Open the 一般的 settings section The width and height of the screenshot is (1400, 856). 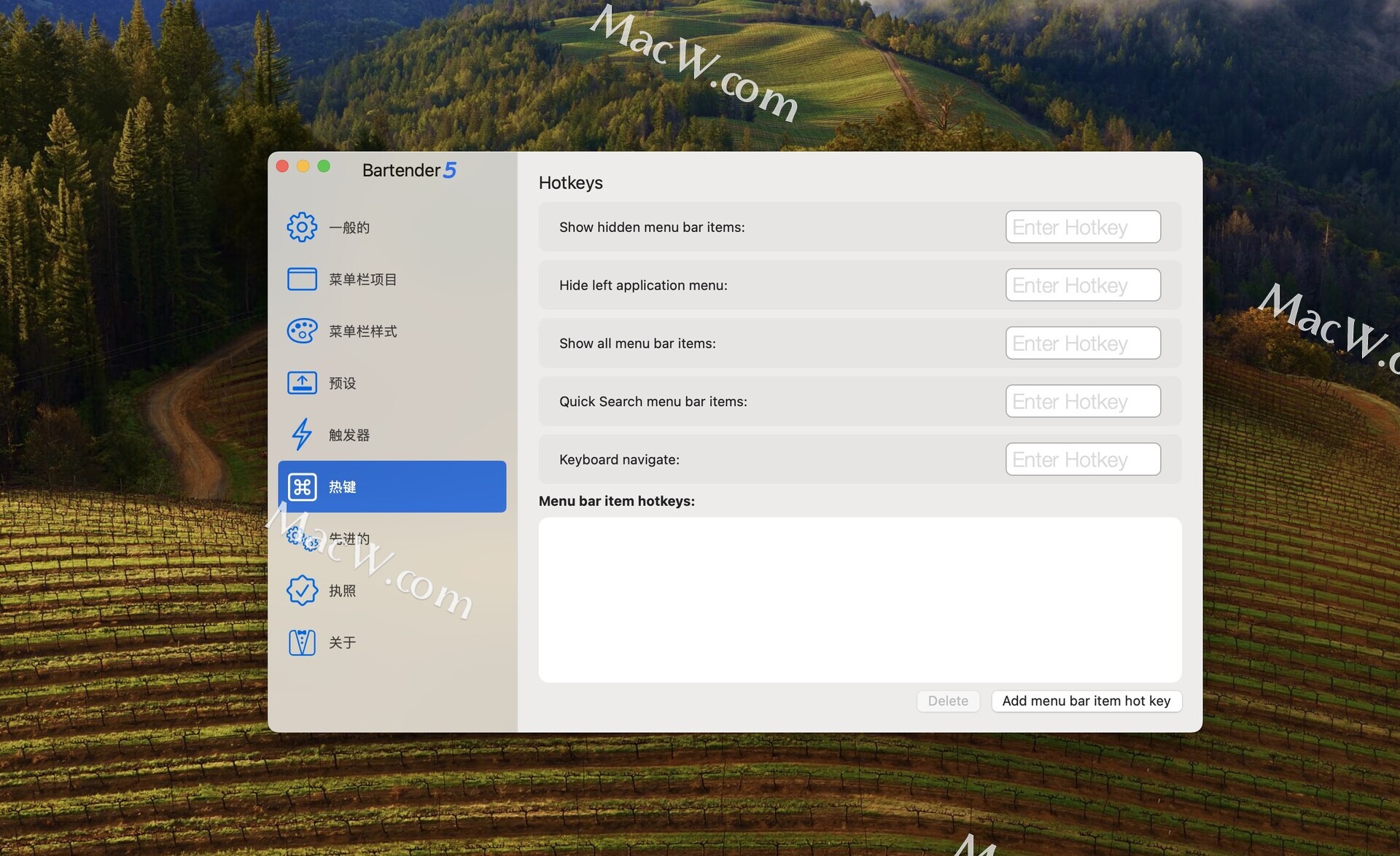(392, 227)
